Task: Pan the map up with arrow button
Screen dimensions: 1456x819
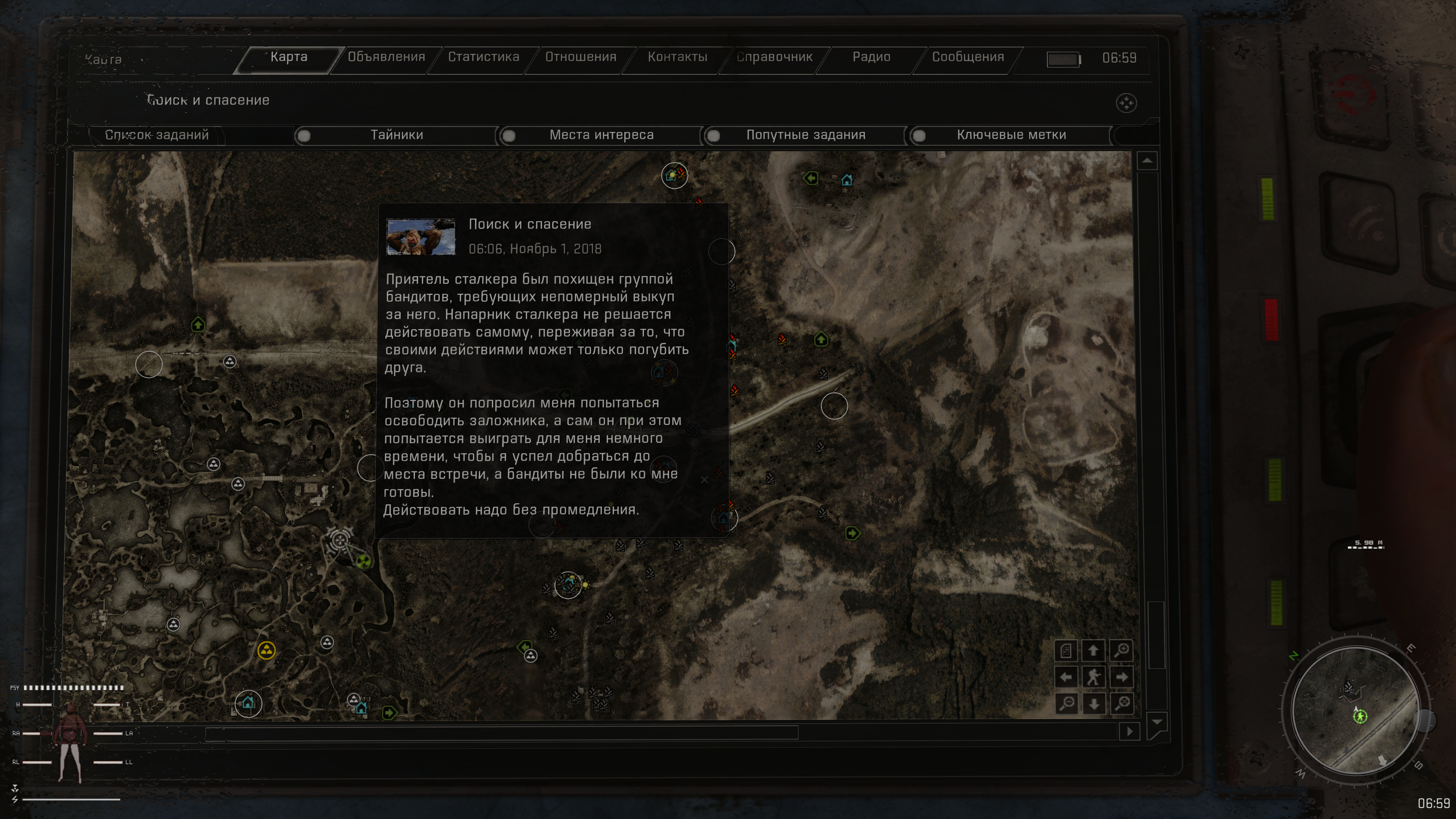Action: (x=1094, y=650)
